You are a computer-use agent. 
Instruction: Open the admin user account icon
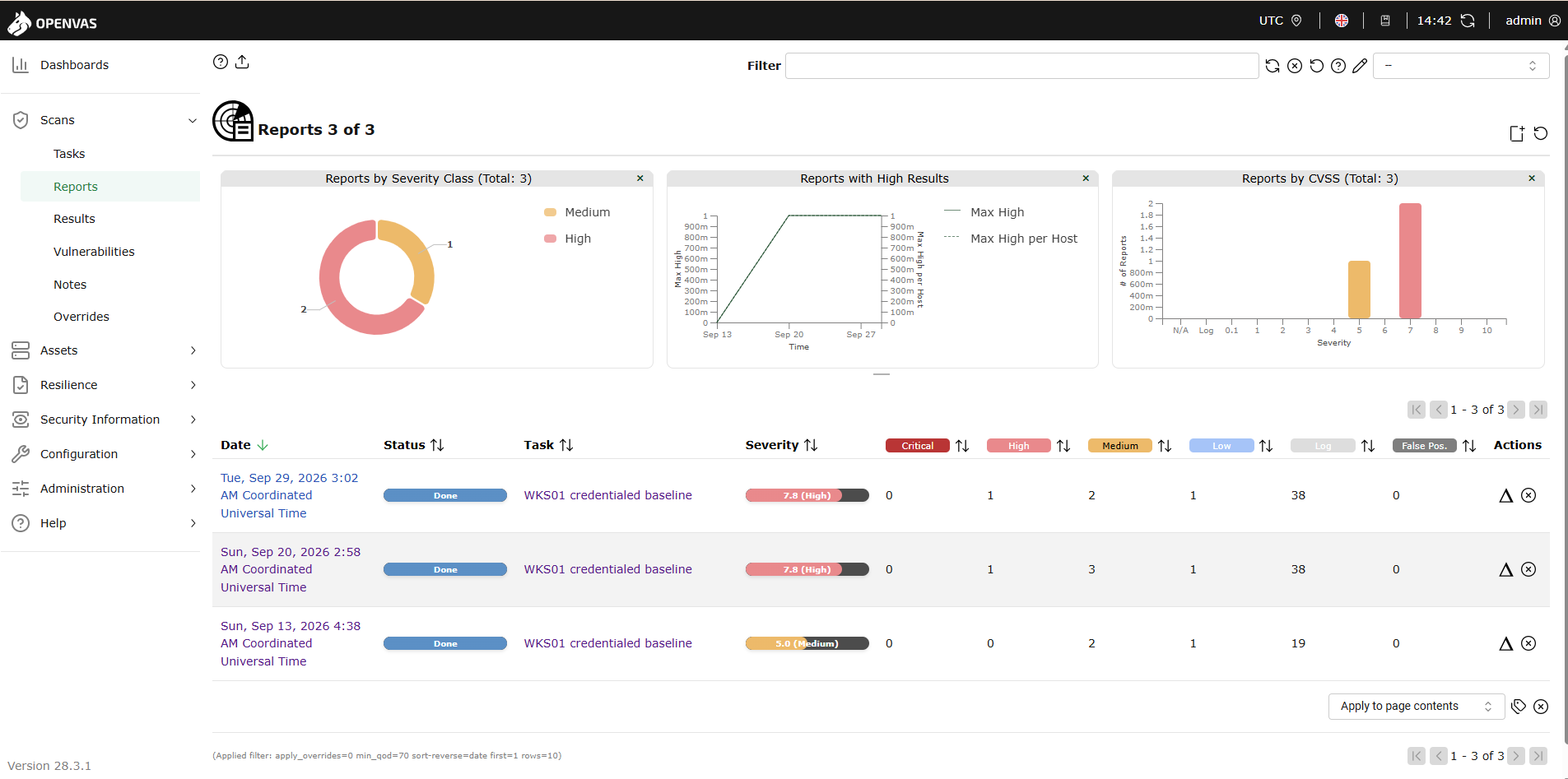pyautogui.click(x=1555, y=21)
